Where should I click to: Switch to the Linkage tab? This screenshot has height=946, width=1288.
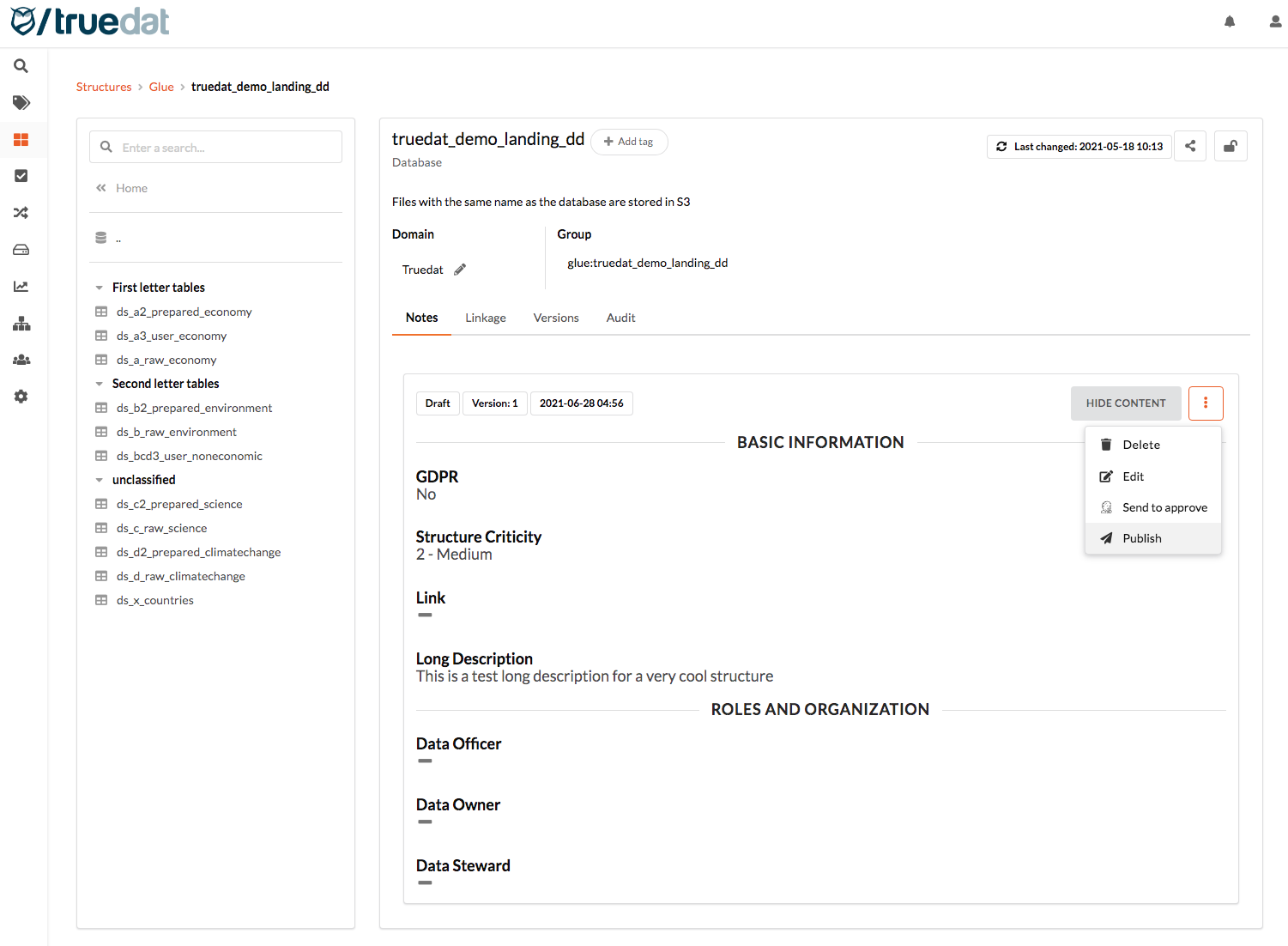tap(486, 318)
